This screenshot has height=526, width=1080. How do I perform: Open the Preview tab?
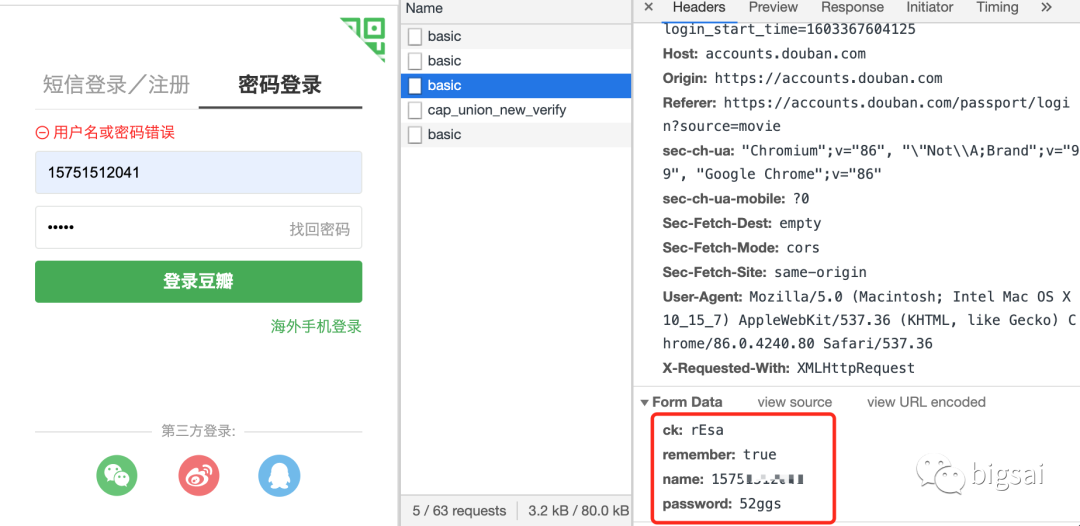pyautogui.click(x=773, y=8)
